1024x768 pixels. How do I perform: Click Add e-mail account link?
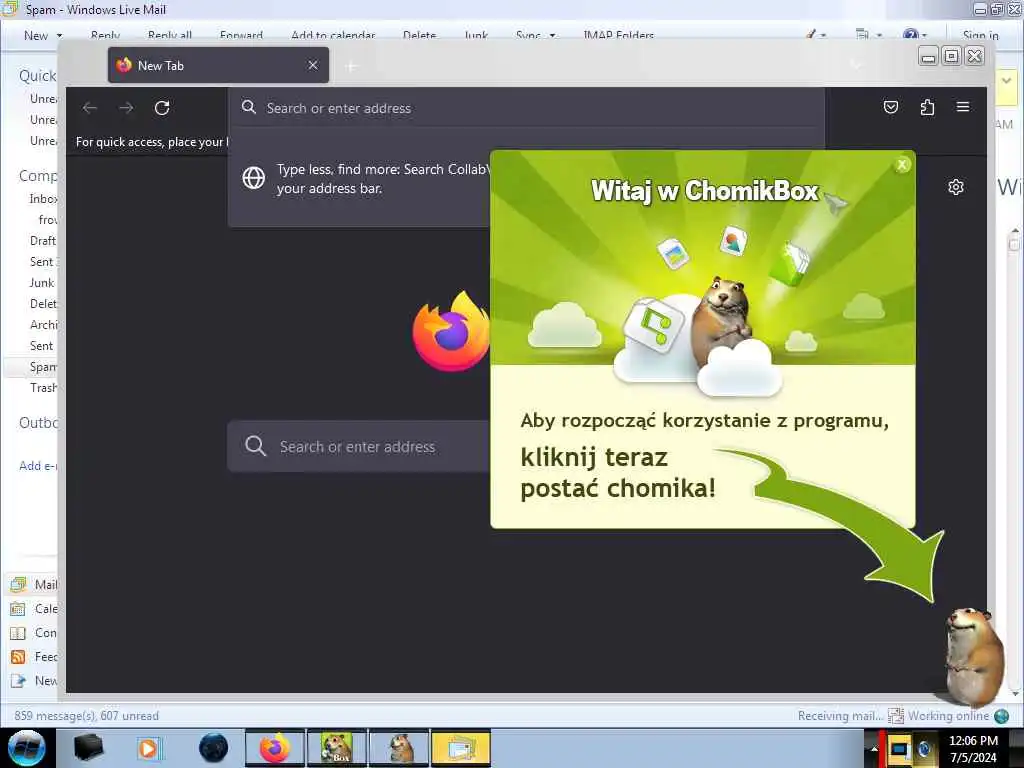coord(38,466)
